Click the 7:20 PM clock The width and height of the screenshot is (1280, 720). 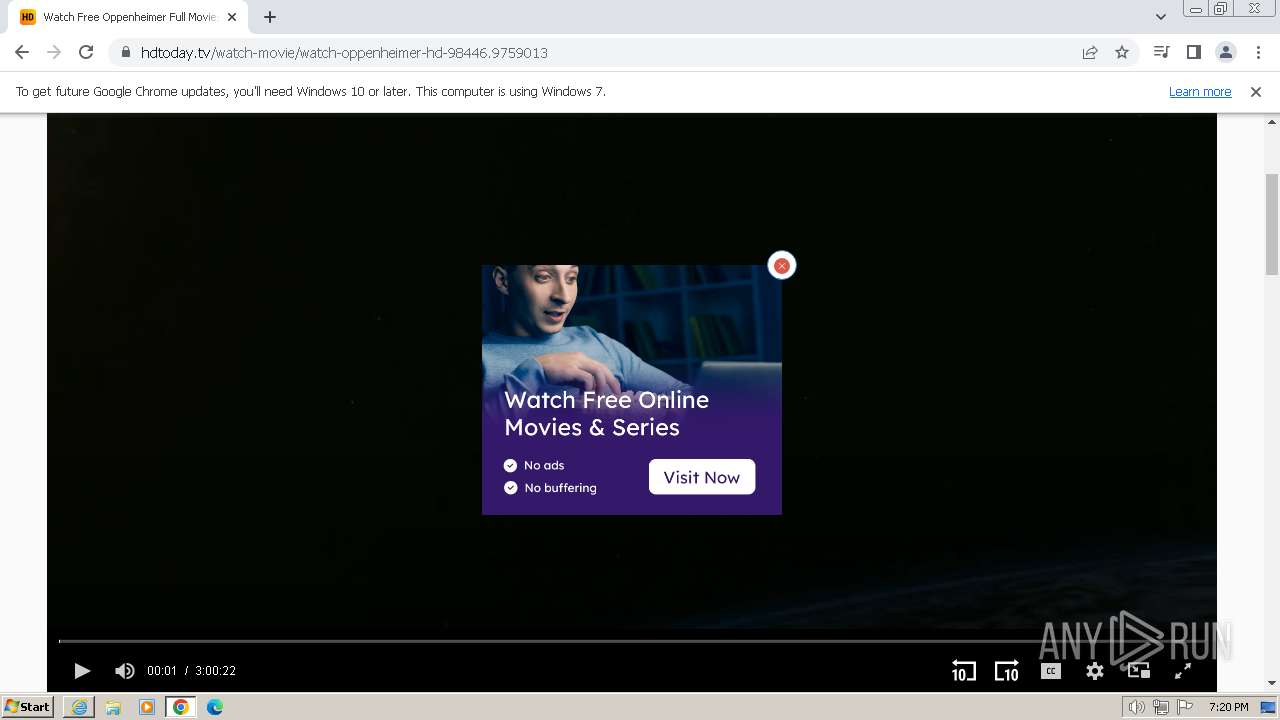tap(1228, 707)
